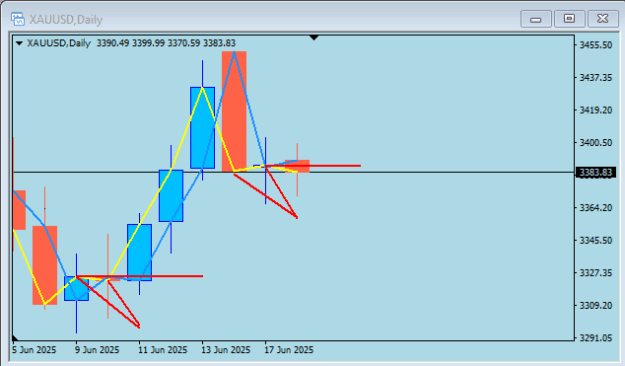
Task: Click the OHLC values 3390.49 3399.99 3370.59 3383.83
Action: point(166,43)
